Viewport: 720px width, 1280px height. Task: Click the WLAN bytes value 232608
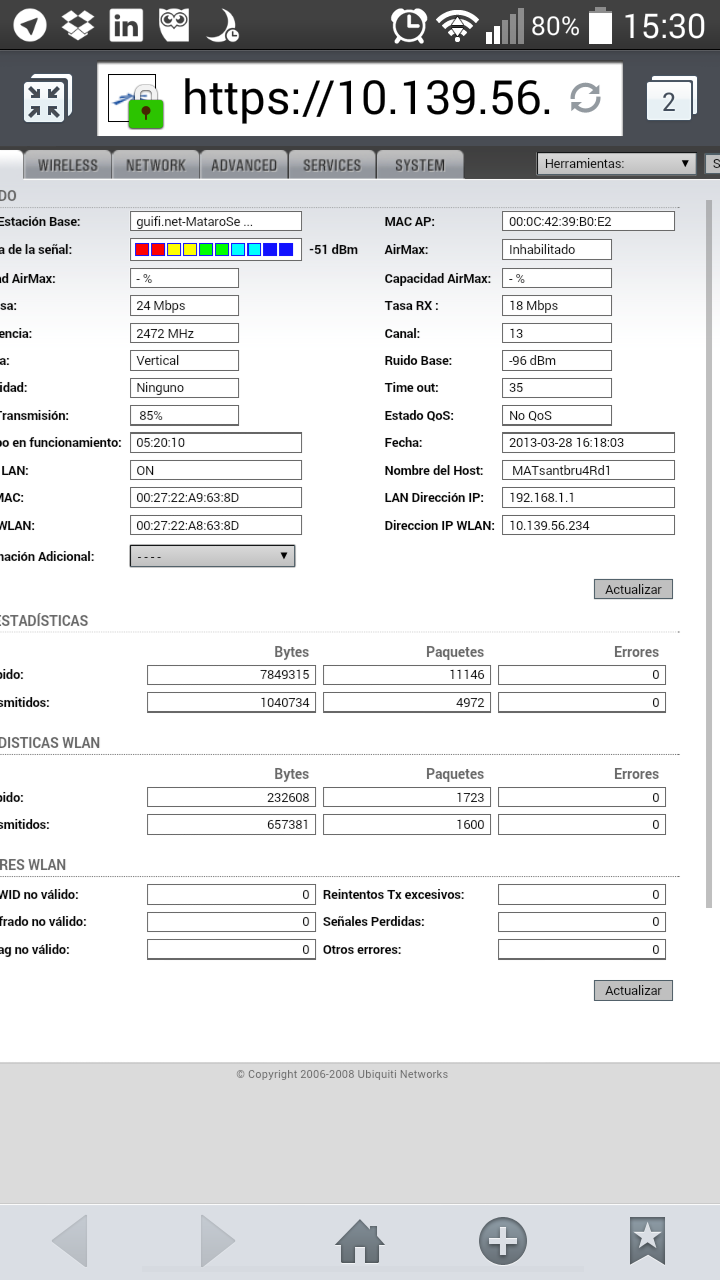231,797
